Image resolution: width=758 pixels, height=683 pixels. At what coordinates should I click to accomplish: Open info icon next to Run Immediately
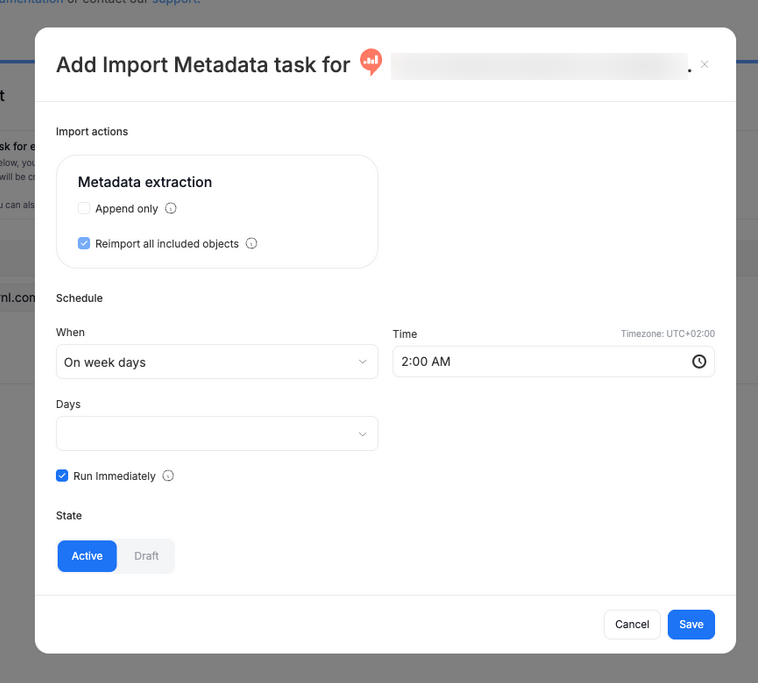(168, 476)
